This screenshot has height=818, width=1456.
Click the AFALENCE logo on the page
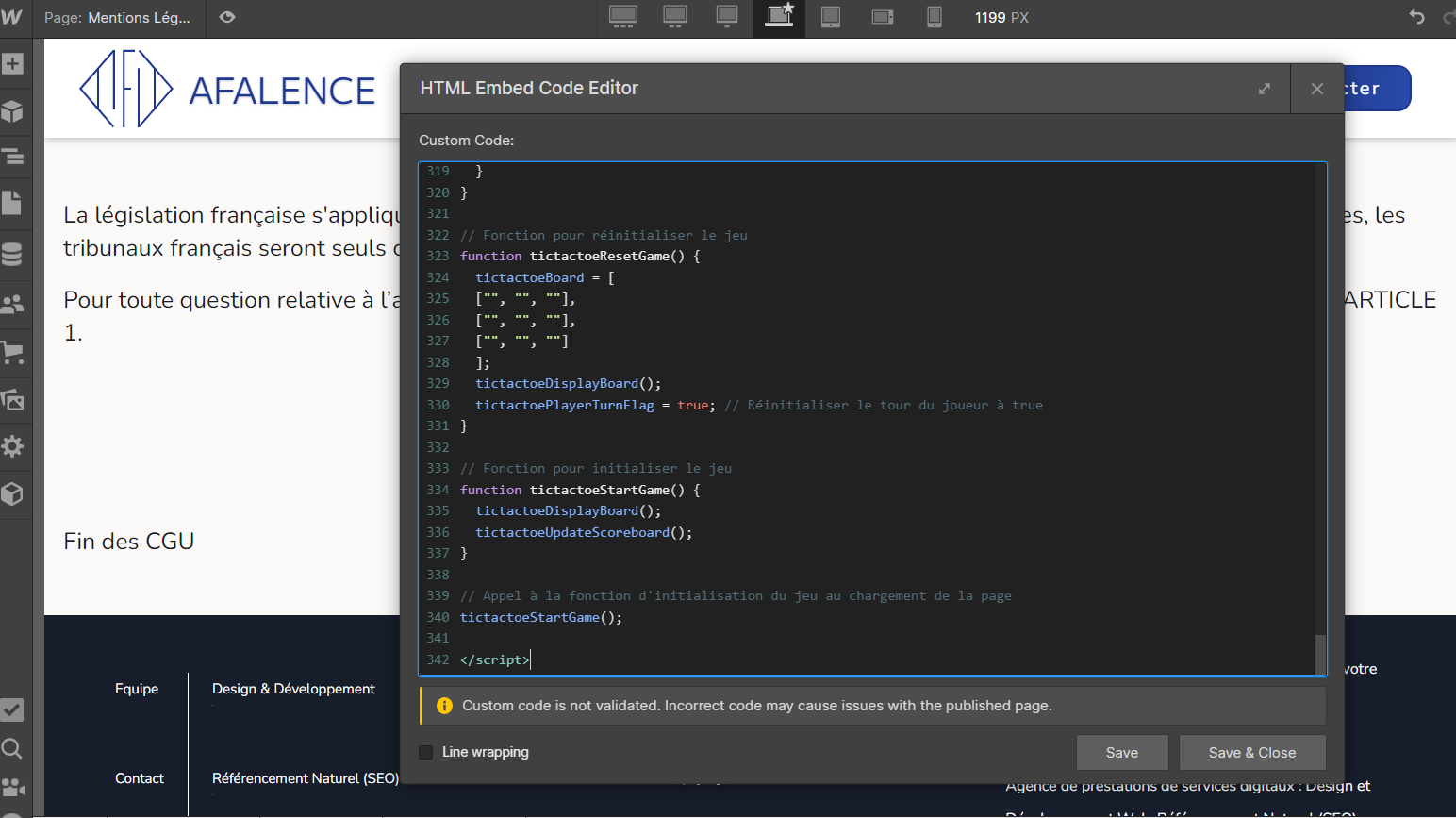(227, 90)
